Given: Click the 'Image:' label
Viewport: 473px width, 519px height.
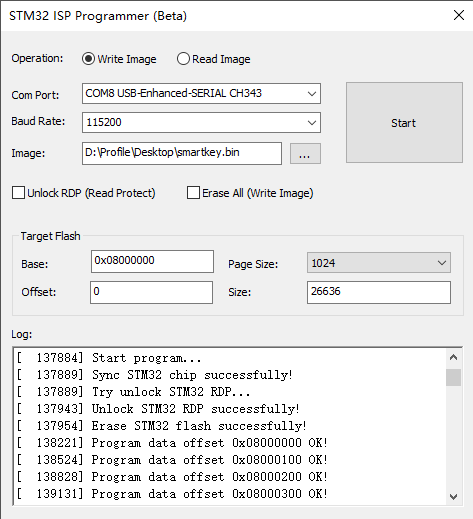Looking at the screenshot, I should click(28, 153).
